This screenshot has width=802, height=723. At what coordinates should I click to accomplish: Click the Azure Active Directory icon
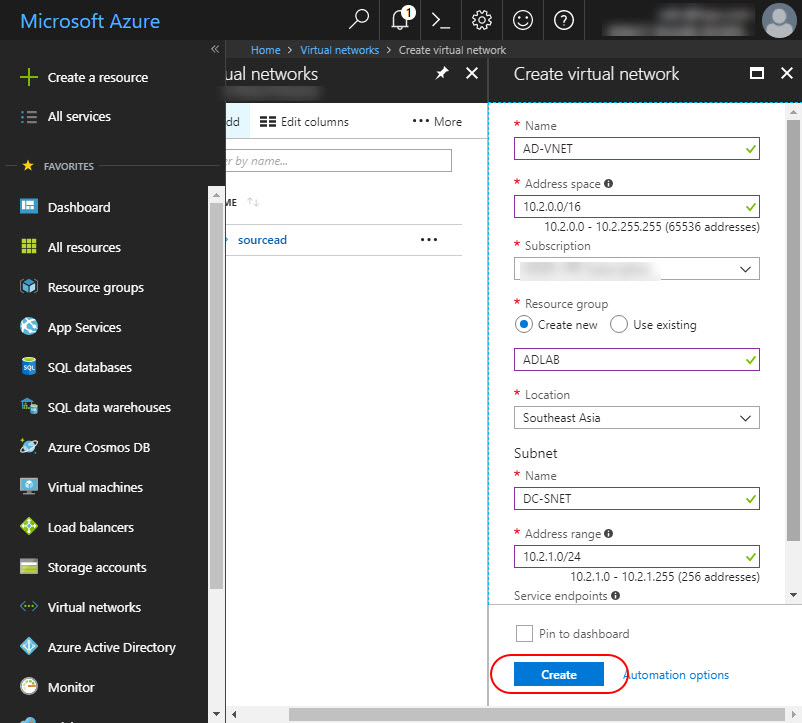[29, 646]
